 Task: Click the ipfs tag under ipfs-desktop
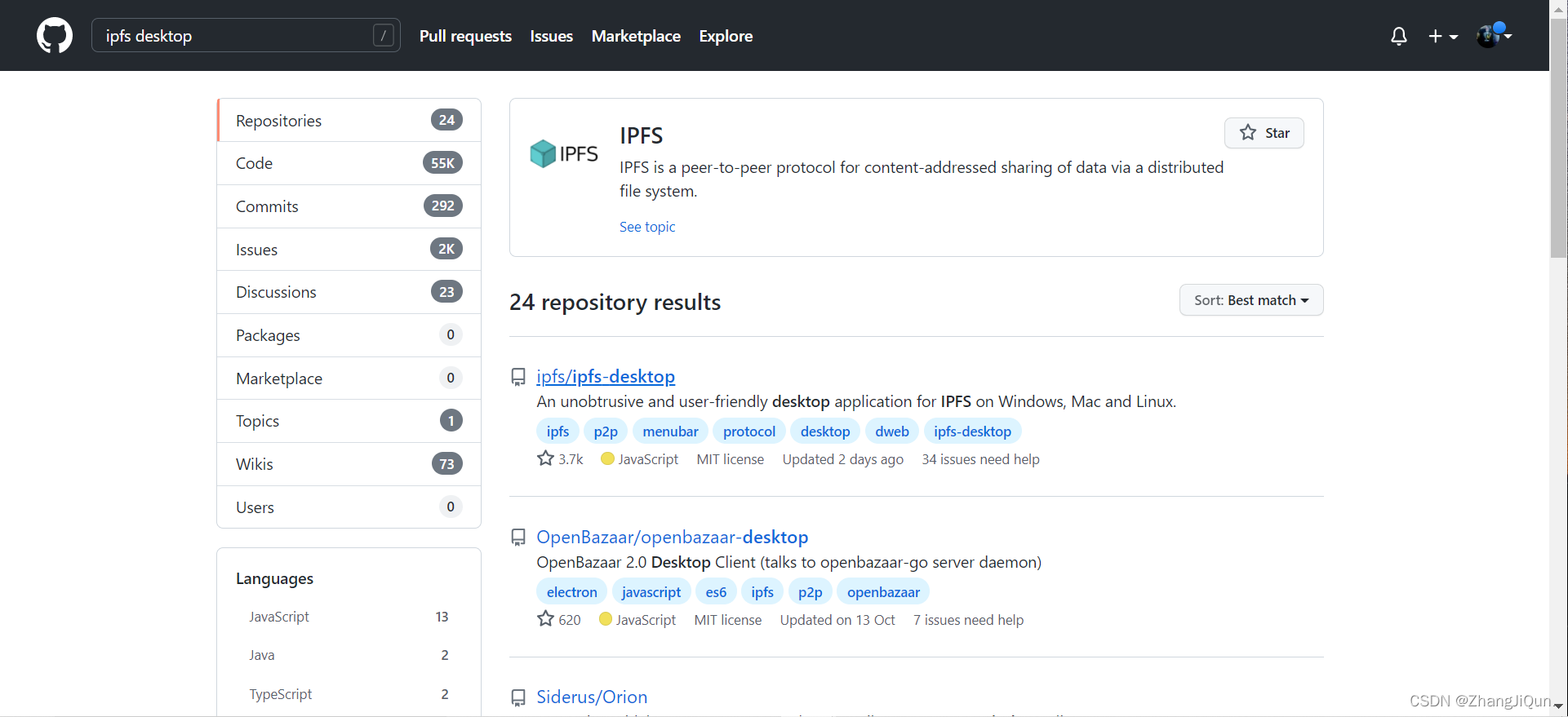[558, 432]
